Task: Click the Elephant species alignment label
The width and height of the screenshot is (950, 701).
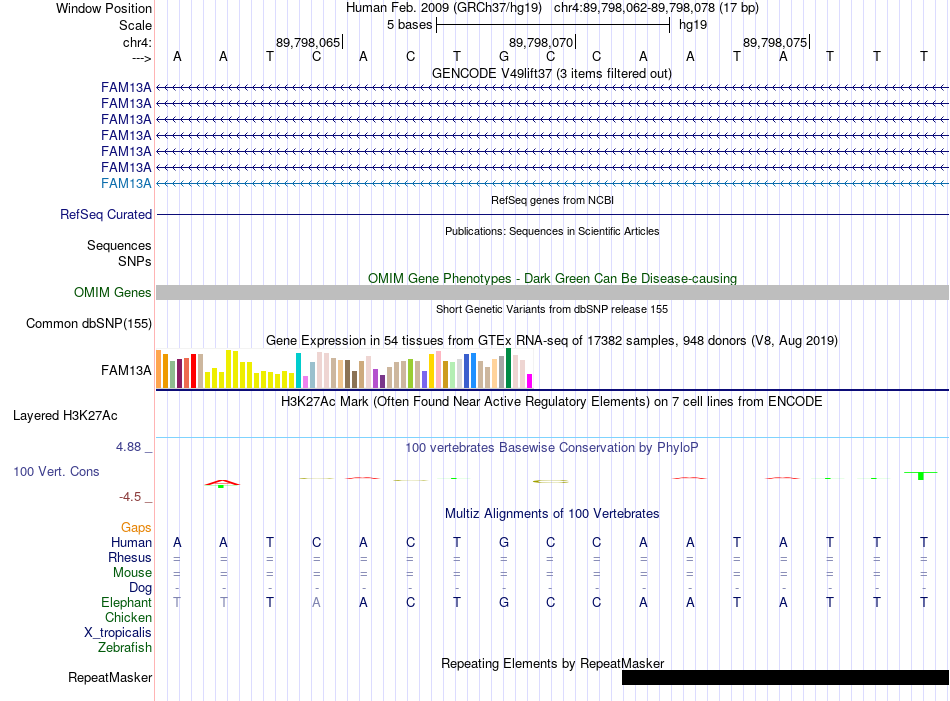Action: (x=127, y=602)
